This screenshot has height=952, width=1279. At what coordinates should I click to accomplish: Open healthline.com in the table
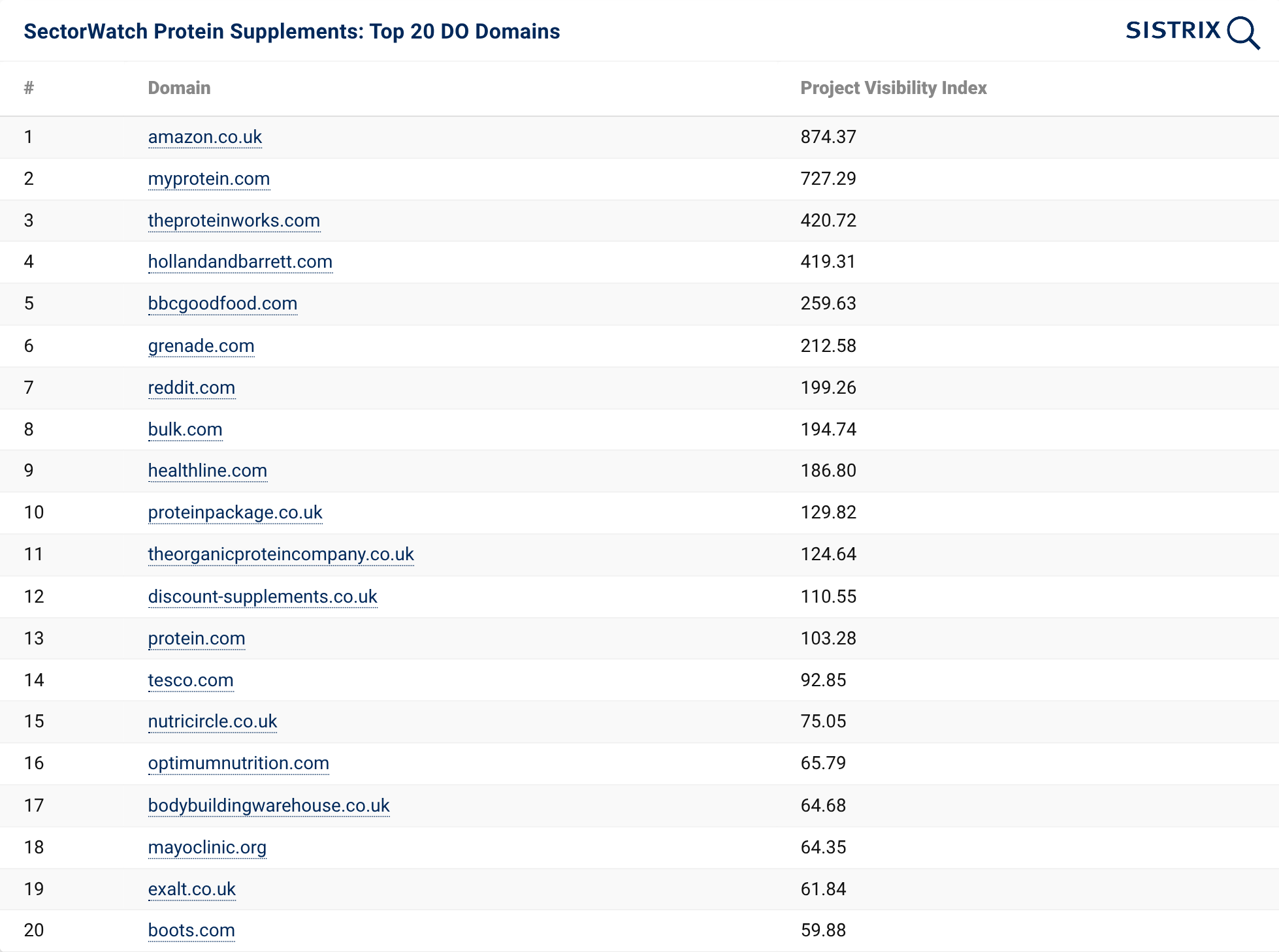pos(207,471)
